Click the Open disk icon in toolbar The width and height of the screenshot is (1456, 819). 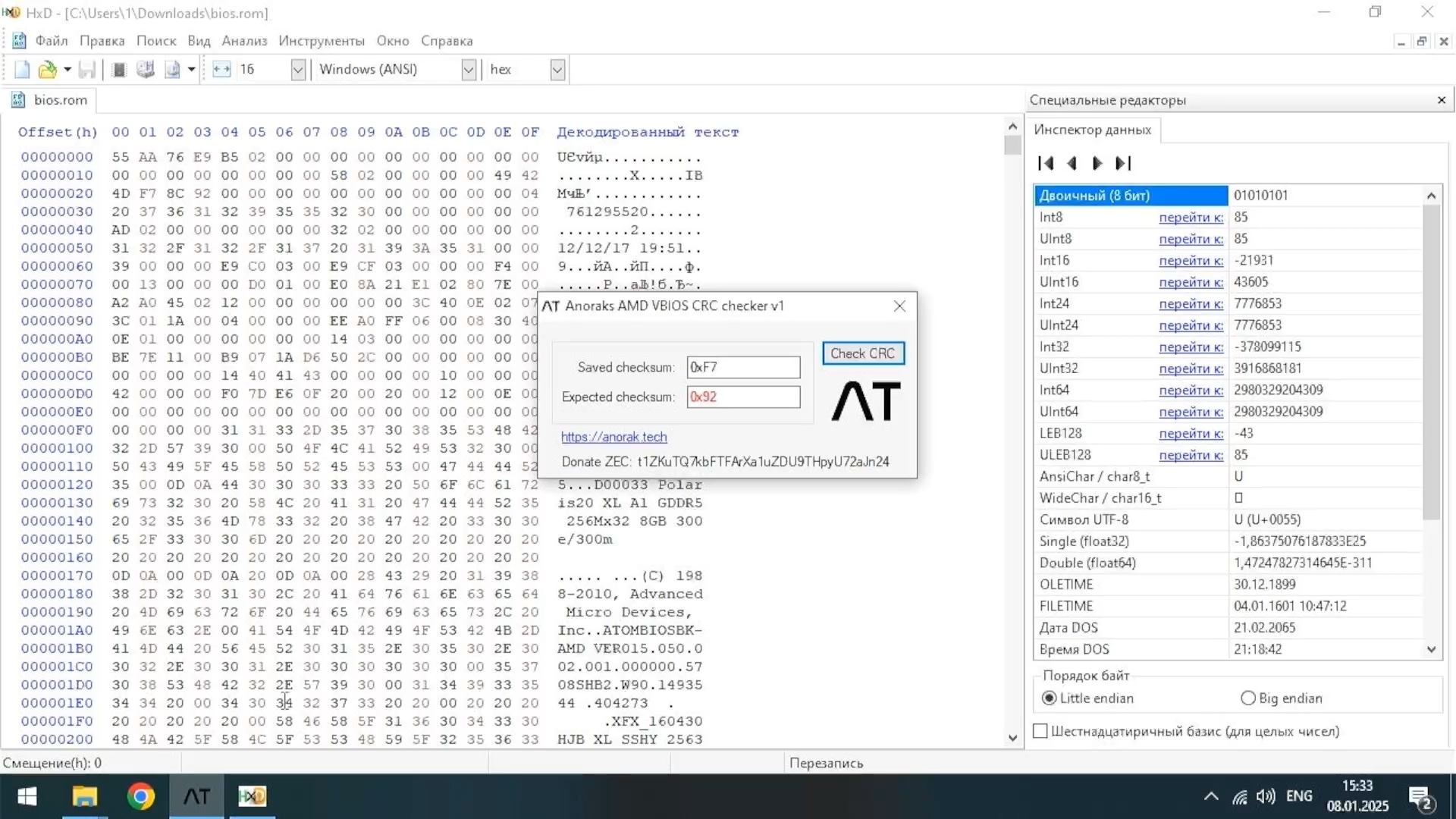[145, 70]
